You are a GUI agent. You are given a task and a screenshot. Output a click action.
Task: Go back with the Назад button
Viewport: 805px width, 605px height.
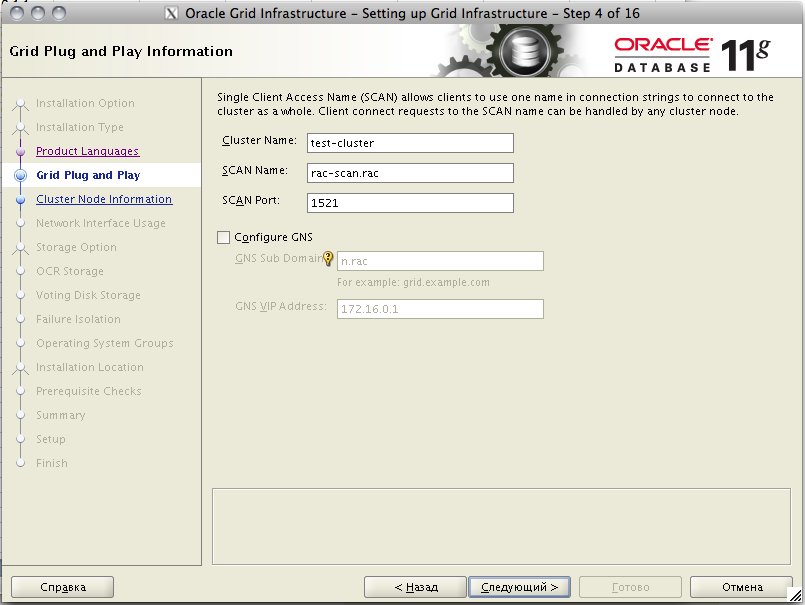tap(415, 587)
